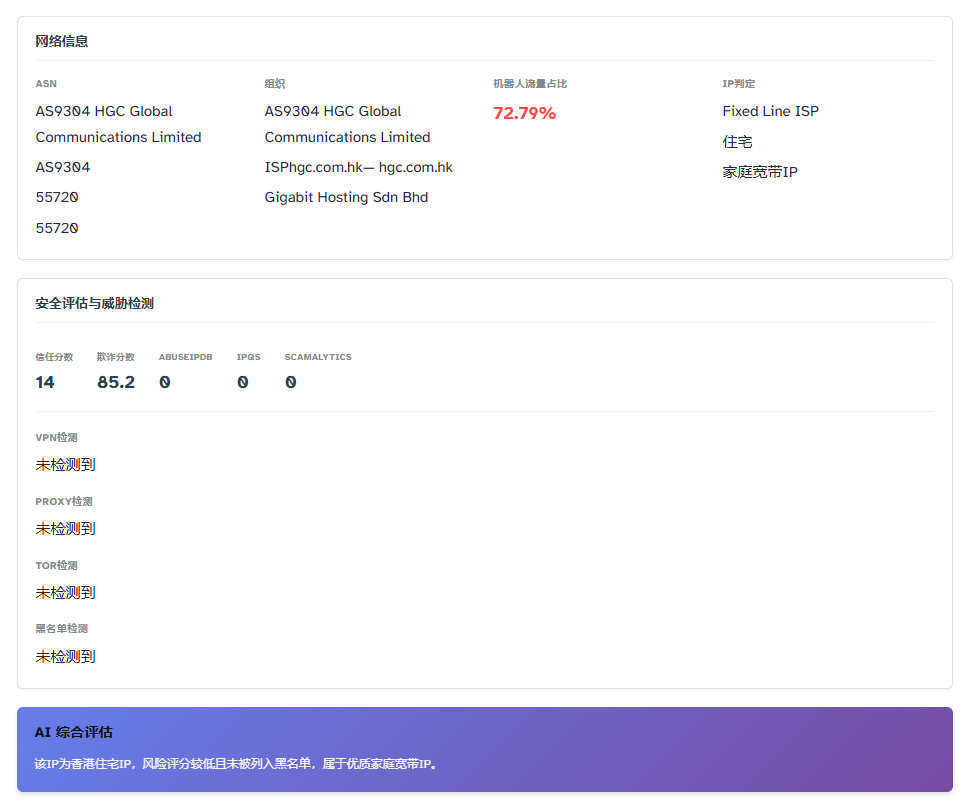
Task: Select the red 72.79% bot traffic value
Action: (524, 113)
